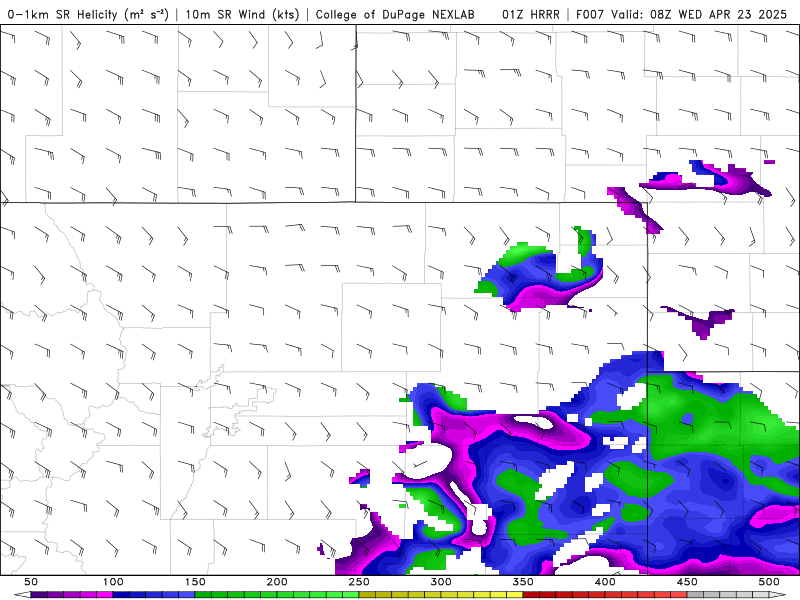This screenshot has width=800, height=600.
Task: Click the '10m SR Wind (kts)' label
Action: [242, 14]
